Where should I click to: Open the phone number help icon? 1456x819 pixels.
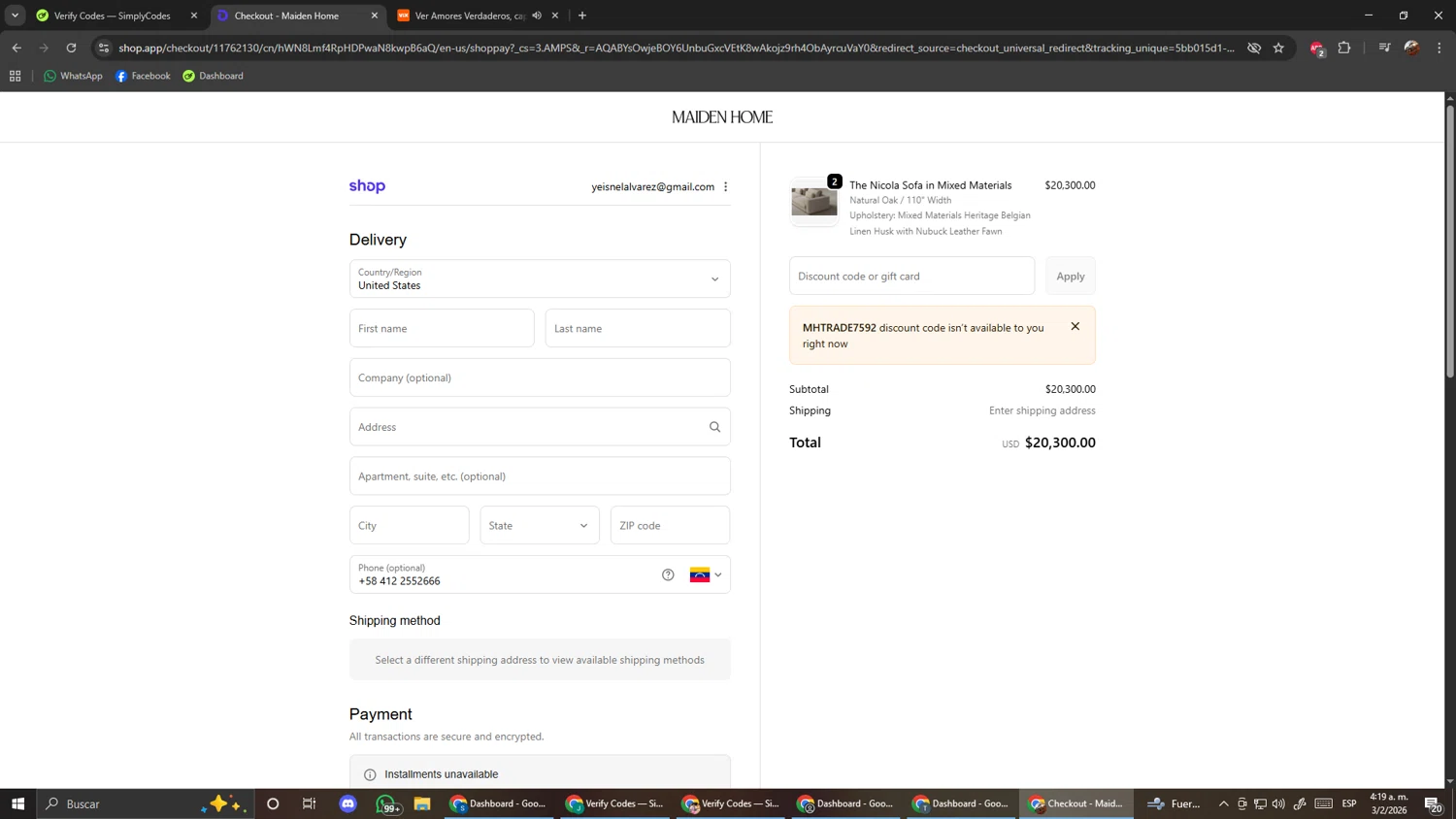point(668,574)
